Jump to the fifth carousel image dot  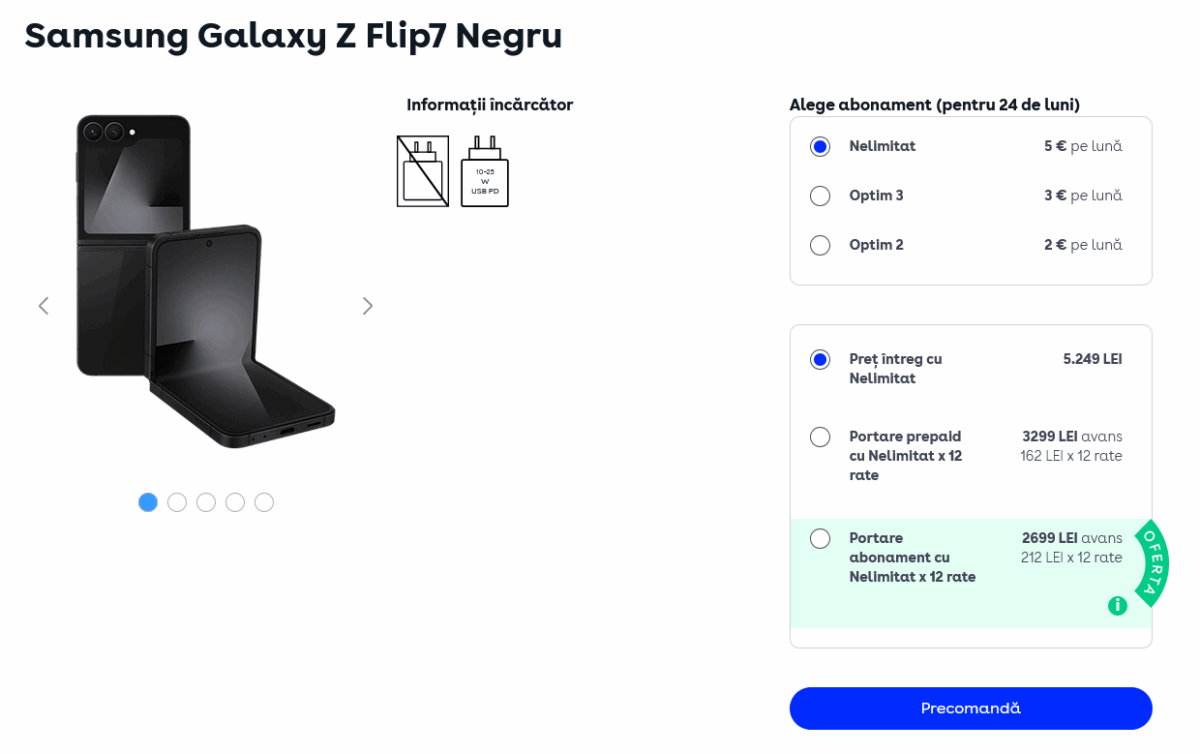[x=264, y=502]
